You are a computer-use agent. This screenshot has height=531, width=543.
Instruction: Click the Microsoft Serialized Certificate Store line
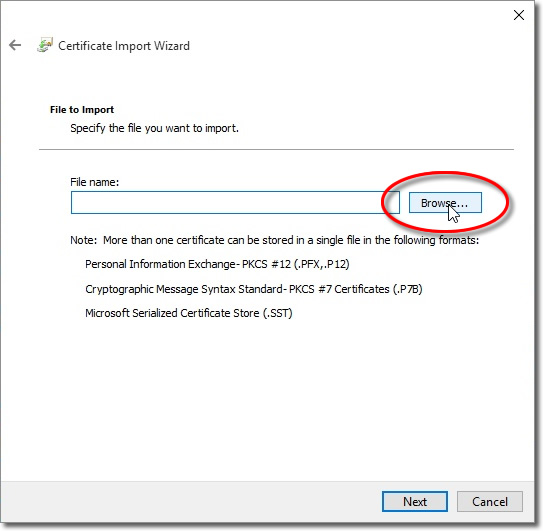tap(189, 313)
